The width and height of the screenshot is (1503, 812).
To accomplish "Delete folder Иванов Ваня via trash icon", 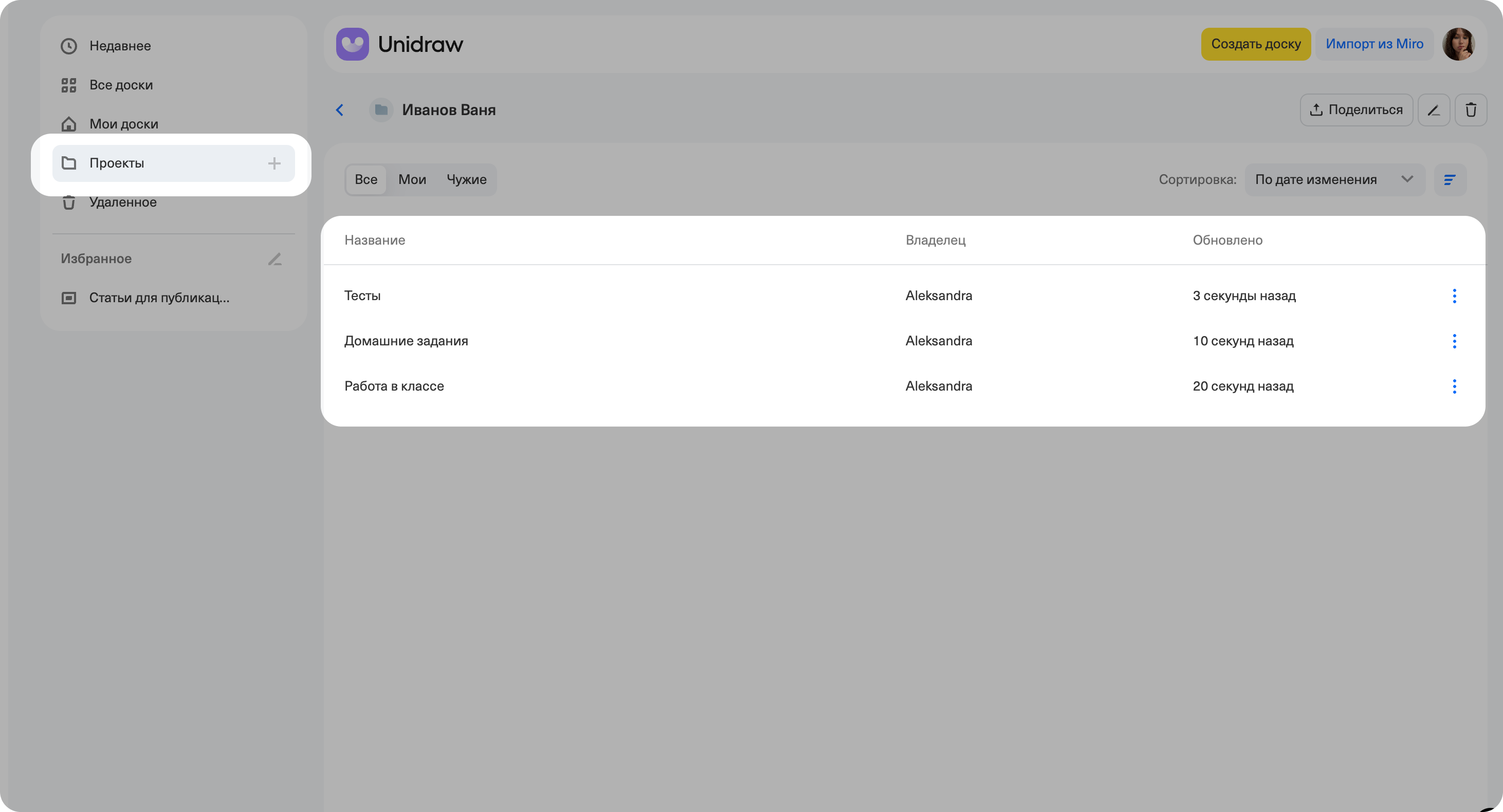I will click(1471, 109).
